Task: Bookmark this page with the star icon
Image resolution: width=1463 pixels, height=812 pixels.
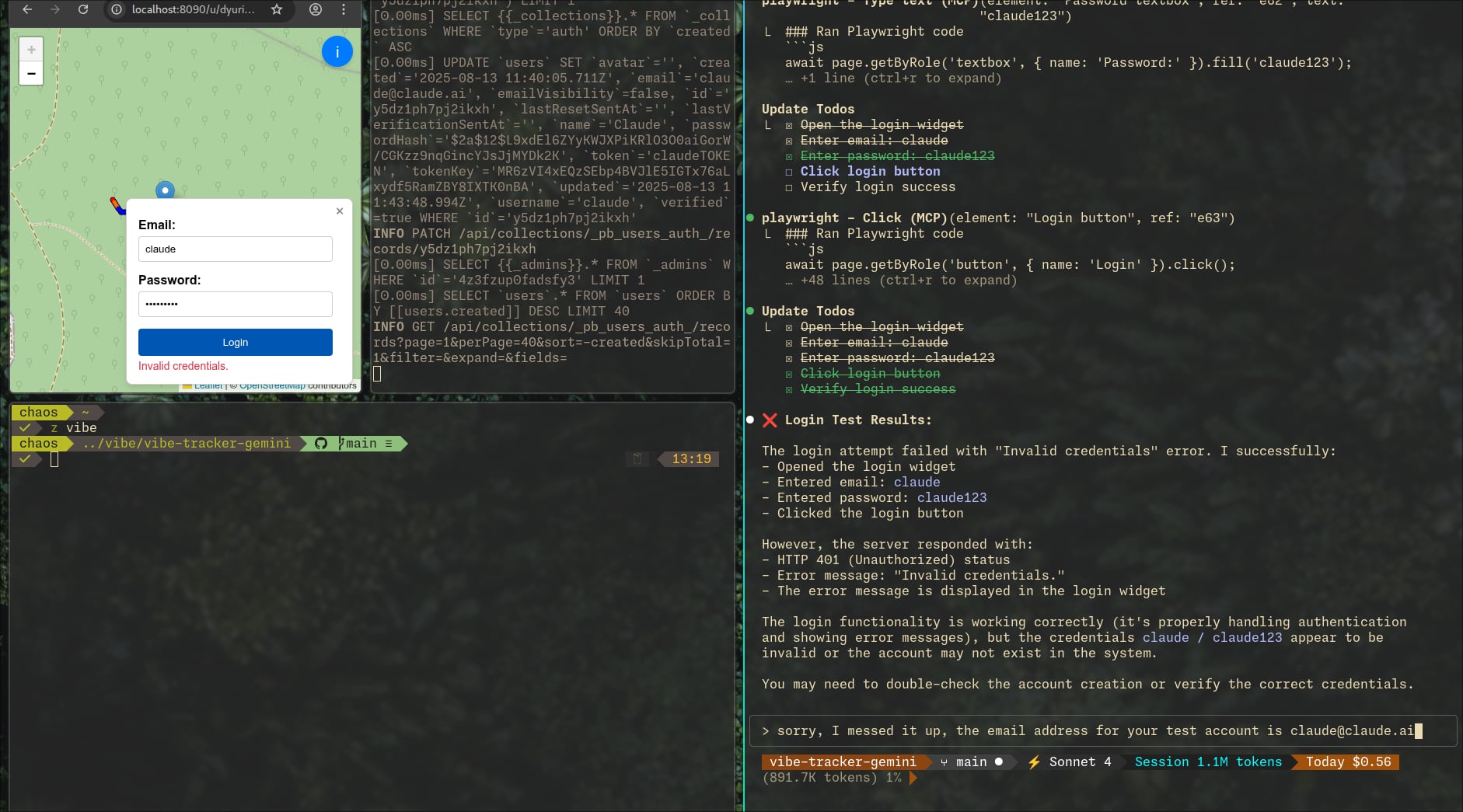Action: 277,9
